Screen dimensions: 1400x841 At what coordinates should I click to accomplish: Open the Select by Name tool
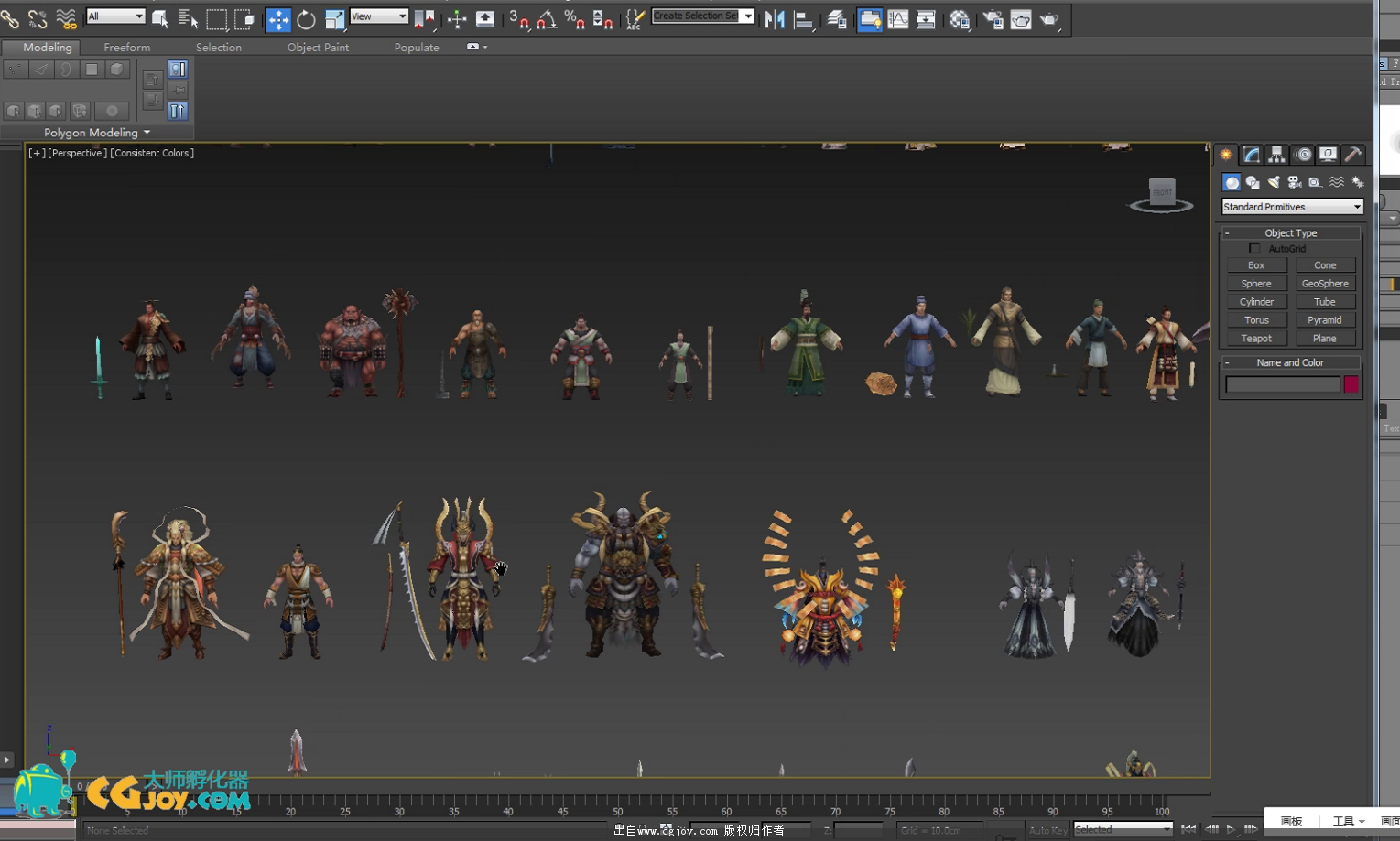188,19
